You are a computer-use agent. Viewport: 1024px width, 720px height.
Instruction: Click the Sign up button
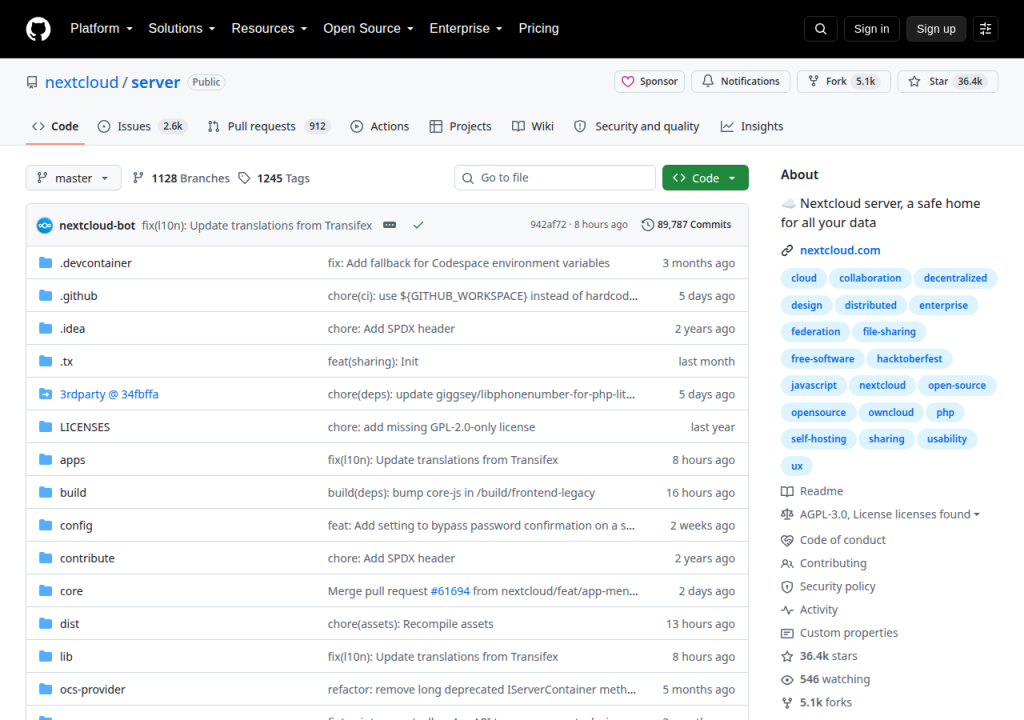(936, 29)
